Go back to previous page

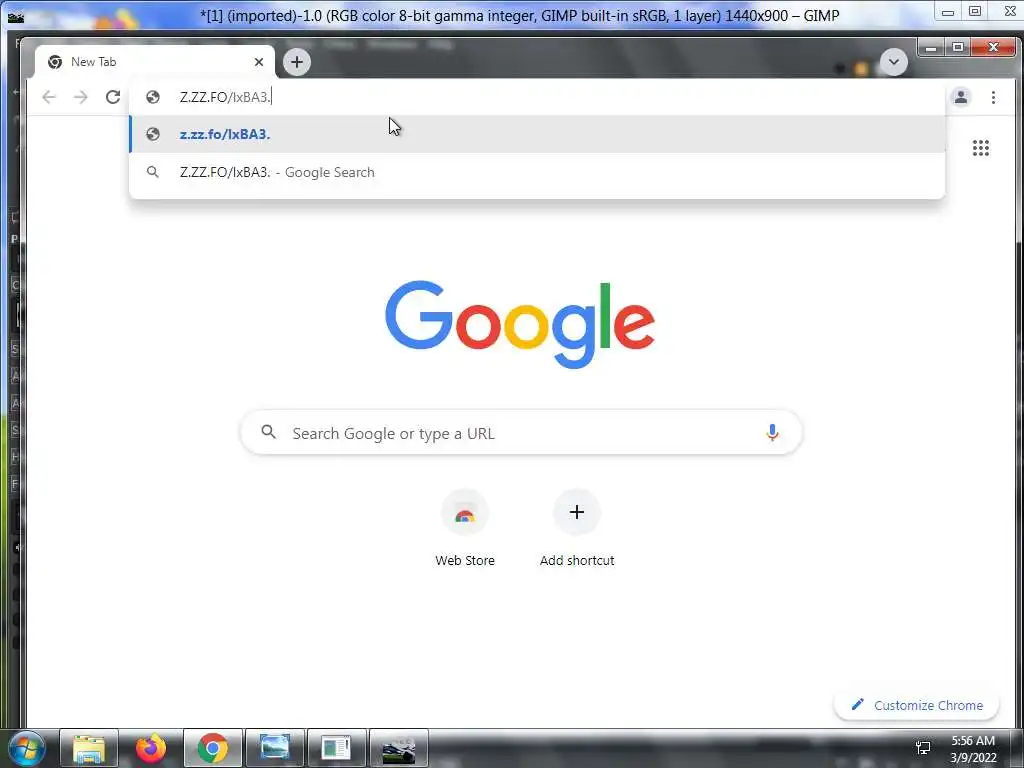[x=49, y=97]
